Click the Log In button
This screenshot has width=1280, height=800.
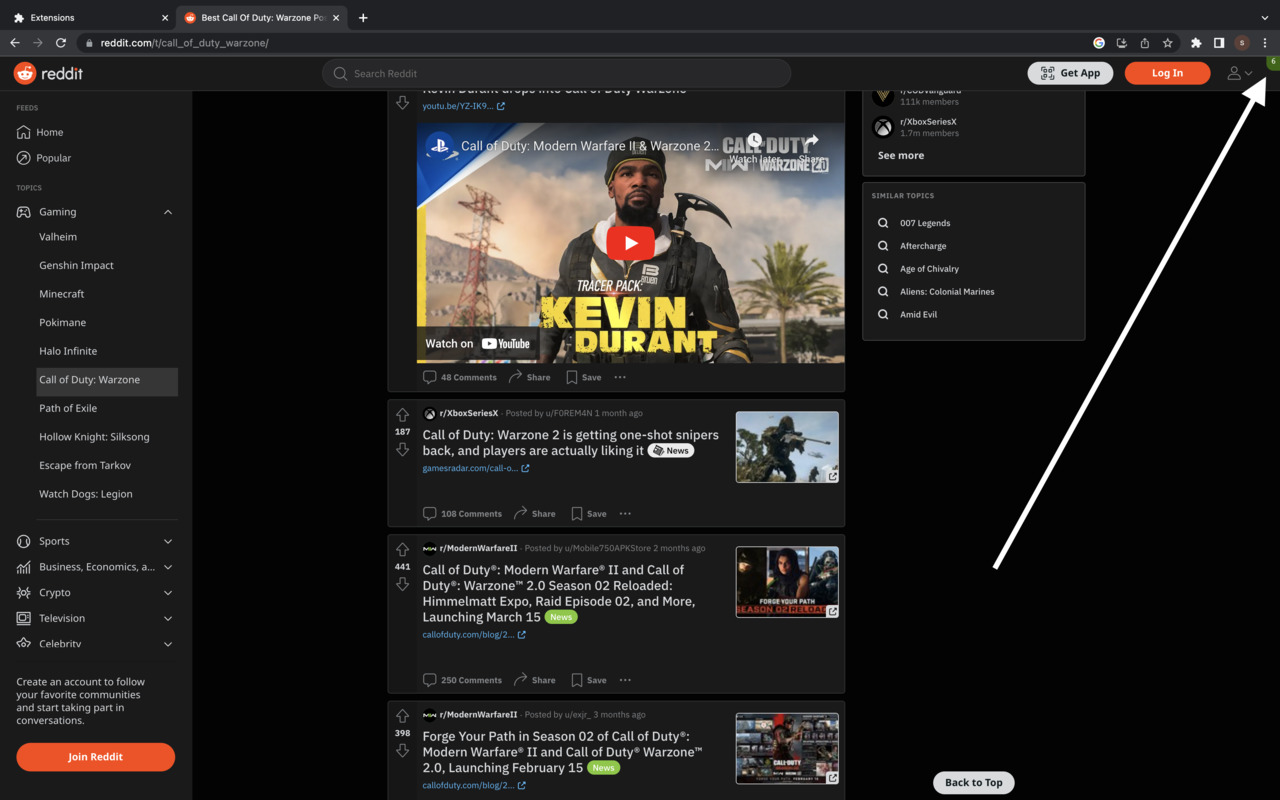pos(1166,73)
